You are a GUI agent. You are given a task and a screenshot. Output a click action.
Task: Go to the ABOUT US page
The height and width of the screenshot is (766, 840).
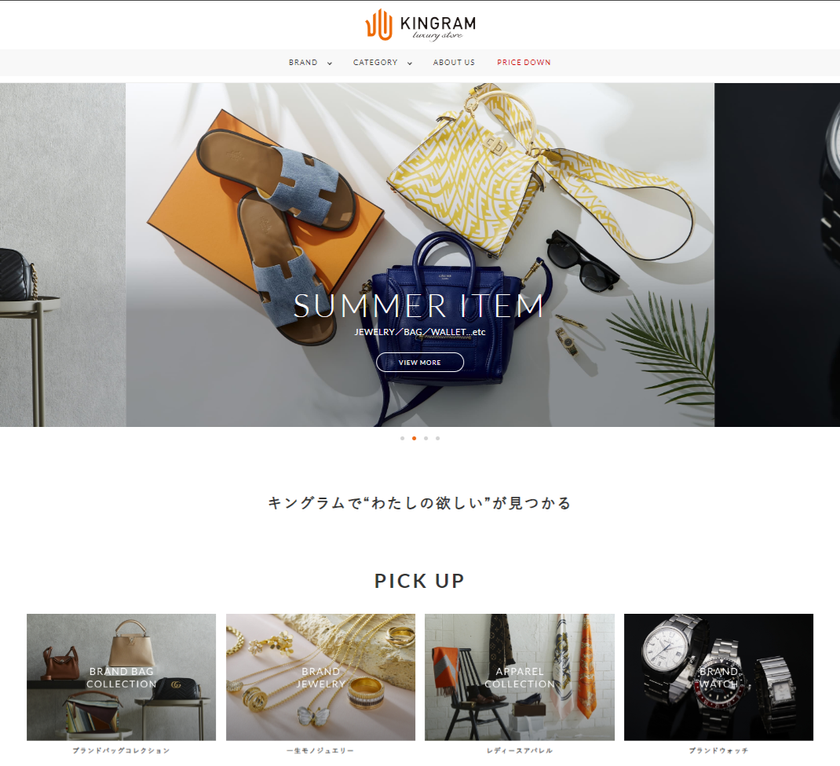tap(454, 63)
